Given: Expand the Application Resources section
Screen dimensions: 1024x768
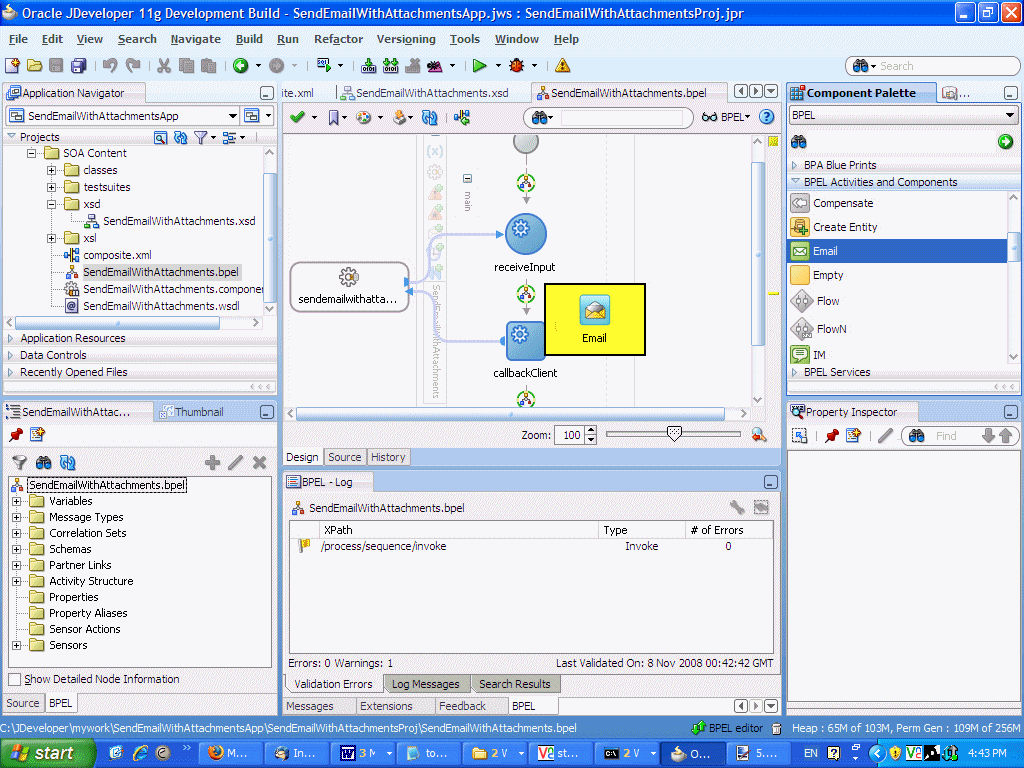Looking at the screenshot, I should [x=10, y=338].
